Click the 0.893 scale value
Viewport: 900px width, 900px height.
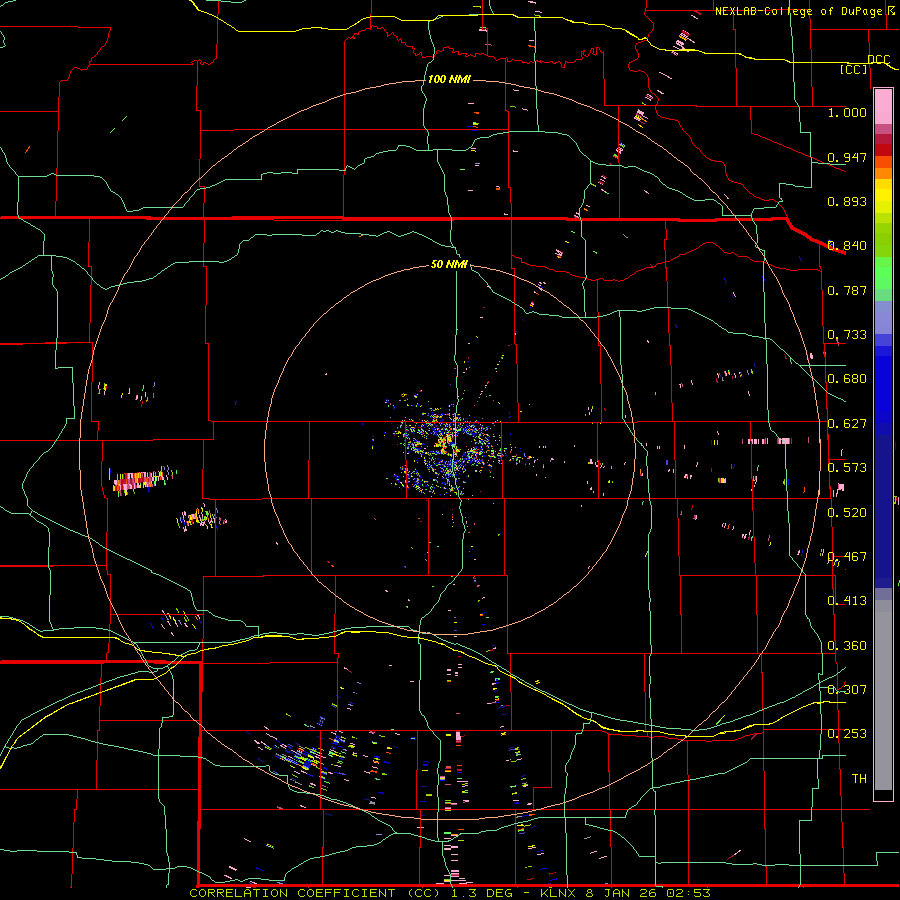(847, 201)
